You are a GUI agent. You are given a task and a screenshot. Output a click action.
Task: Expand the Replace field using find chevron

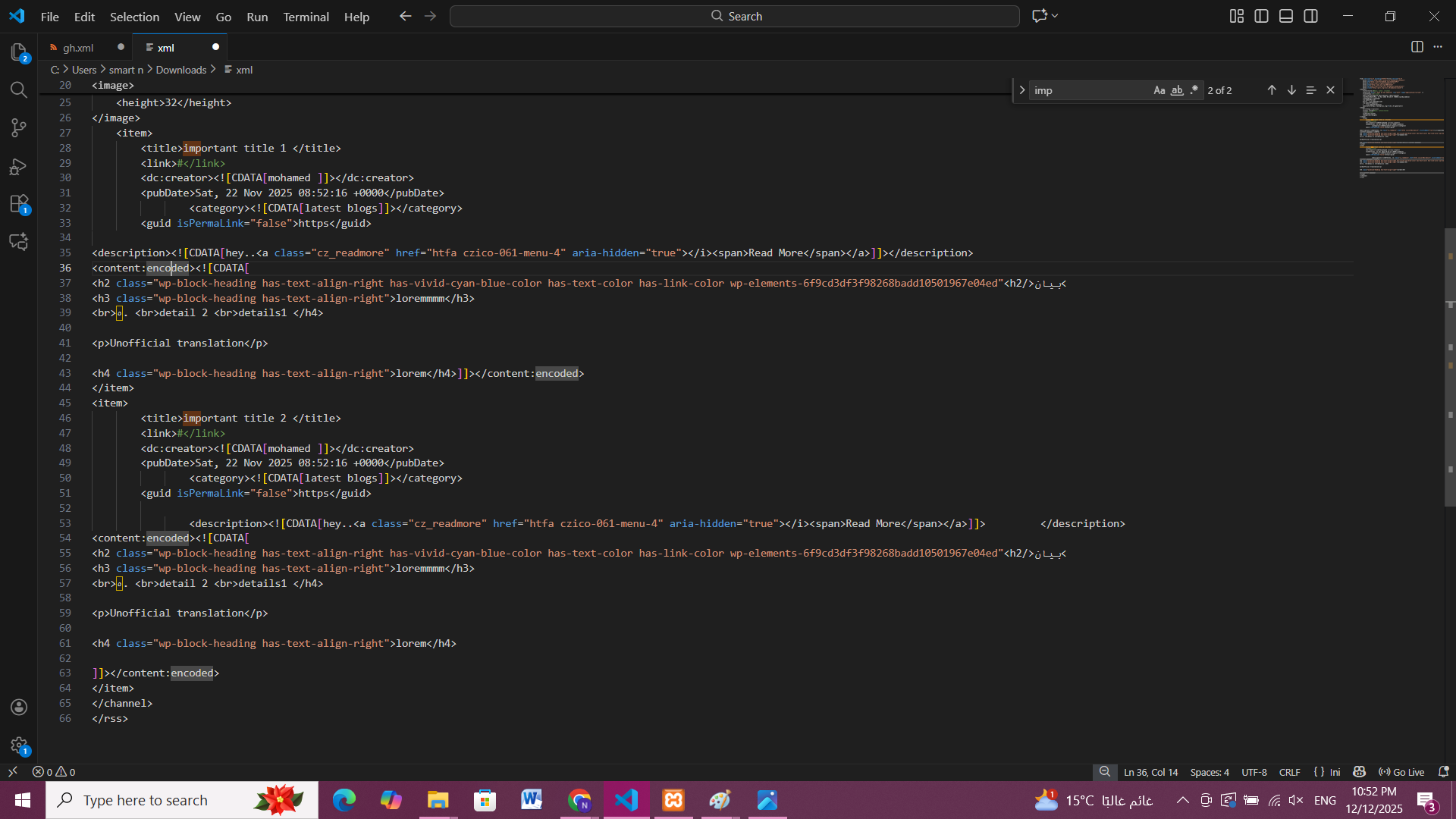(1021, 90)
